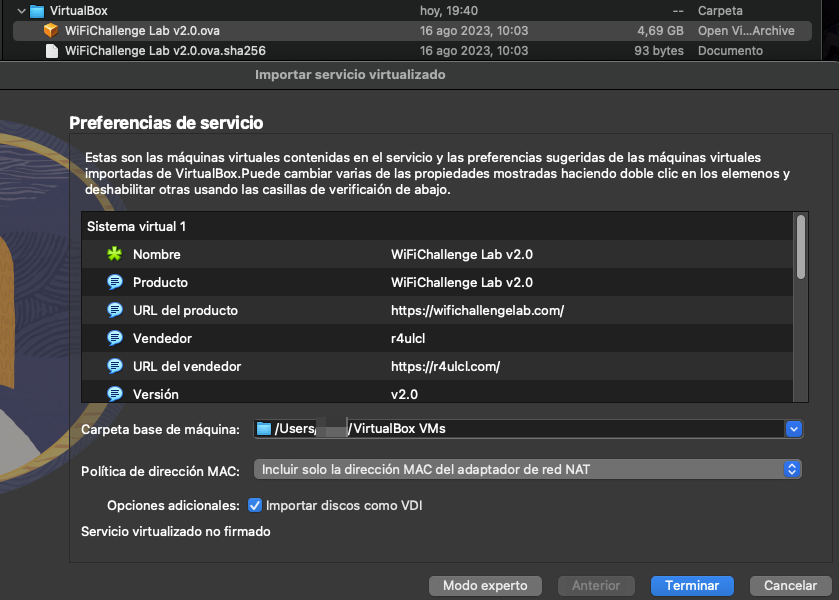Image resolution: width=839 pixels, height=600 pixels.
Task: Click the 93 bytes size value
Action: coord(659,51)
